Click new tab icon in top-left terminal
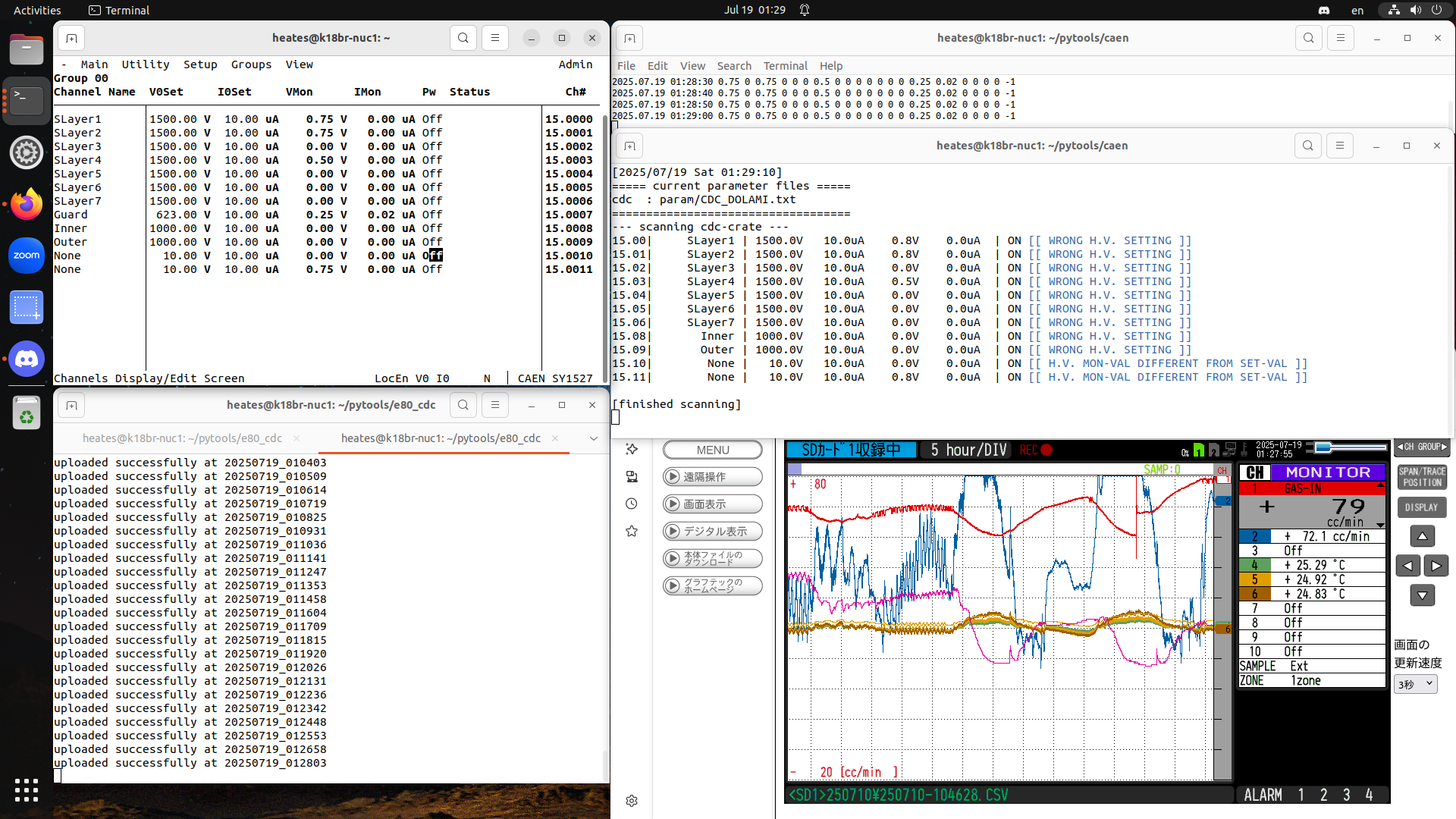1456x819 pixels. coord(71,38)
